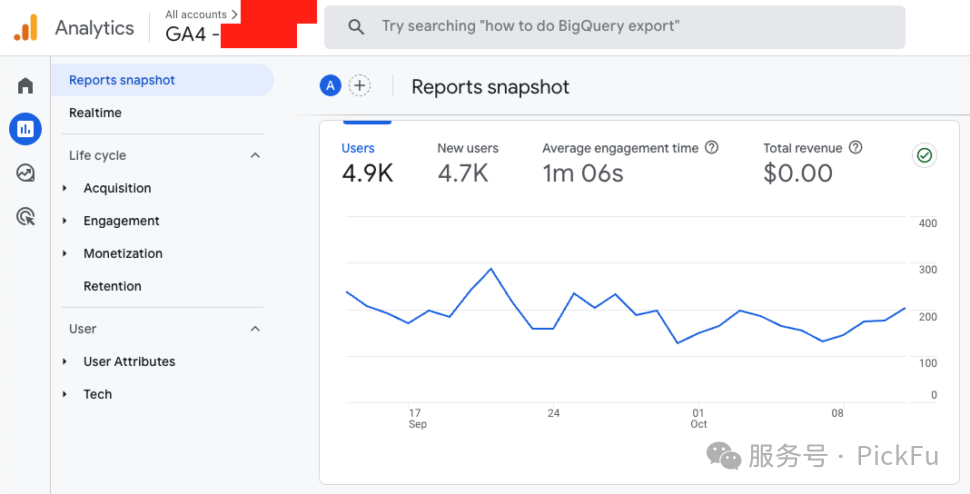The image size is (970, 494).
Task: Click the search box at the top
Action: coord(614,27)
